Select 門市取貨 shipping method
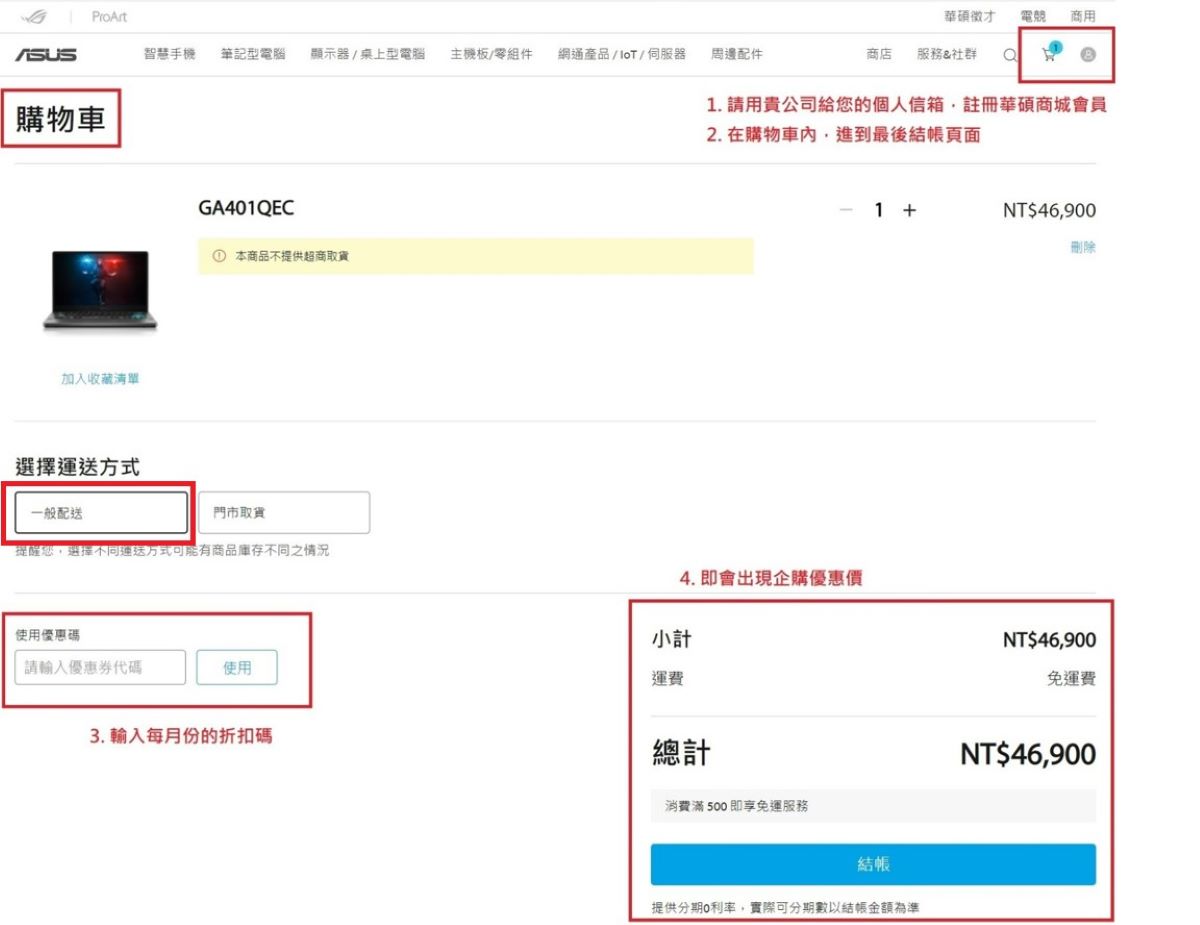Image resolution: width=1200 pixels, height=925 pixels. click(x=284, y=513)
